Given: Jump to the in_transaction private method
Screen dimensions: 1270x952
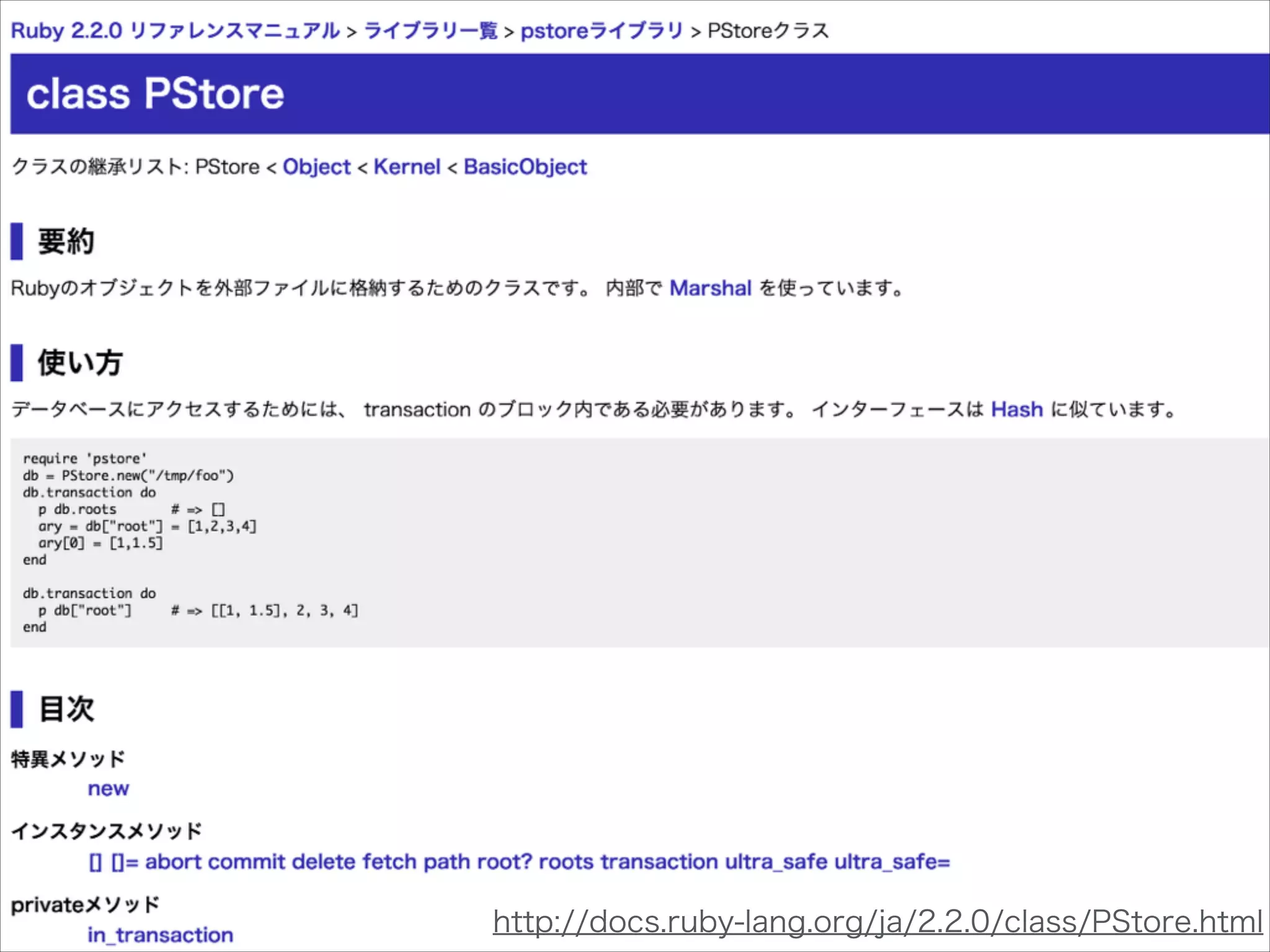Looking at the screenshot, I should (161, 935).
